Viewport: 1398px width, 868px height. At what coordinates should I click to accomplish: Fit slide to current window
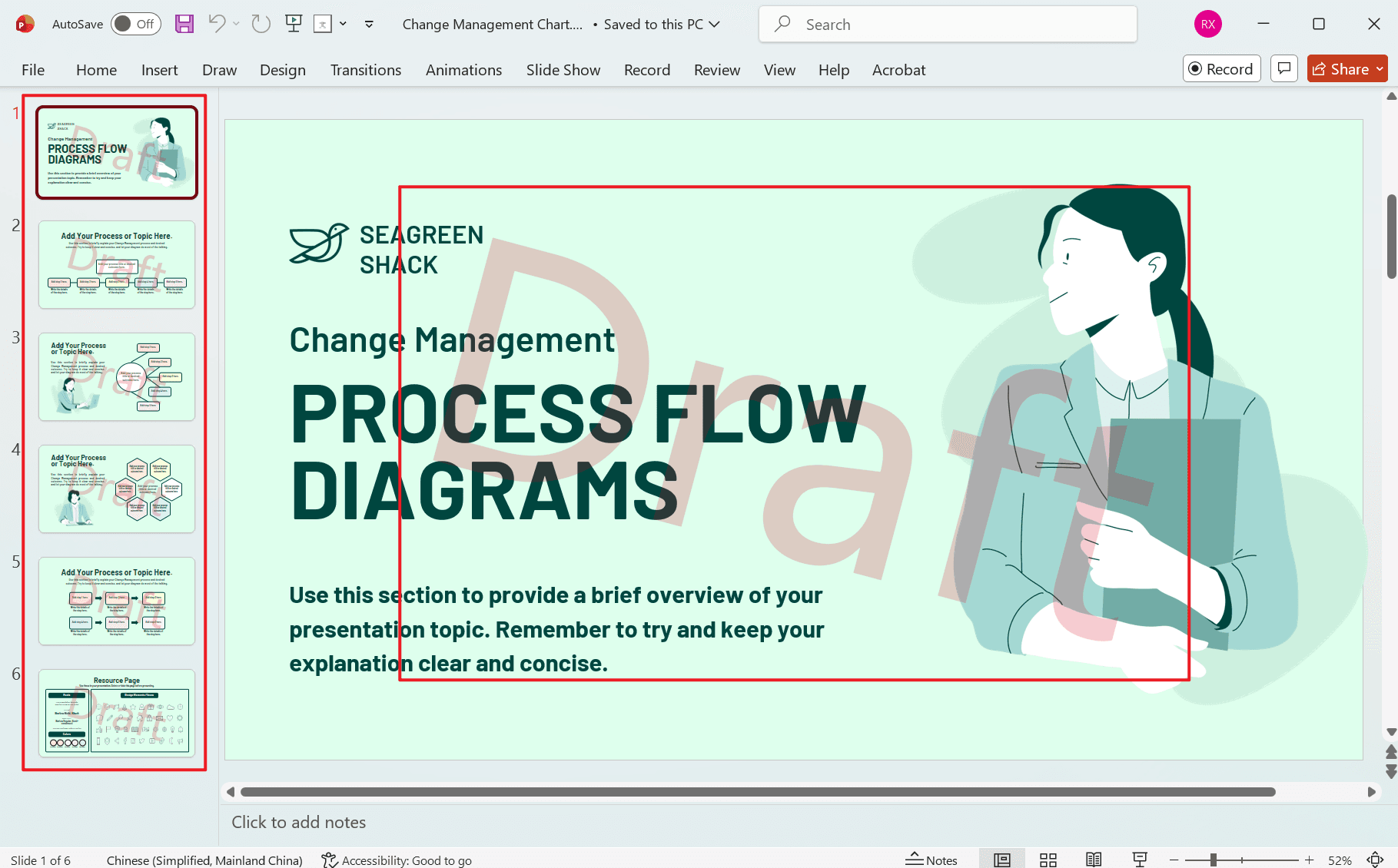click(x=1376, y=859)
